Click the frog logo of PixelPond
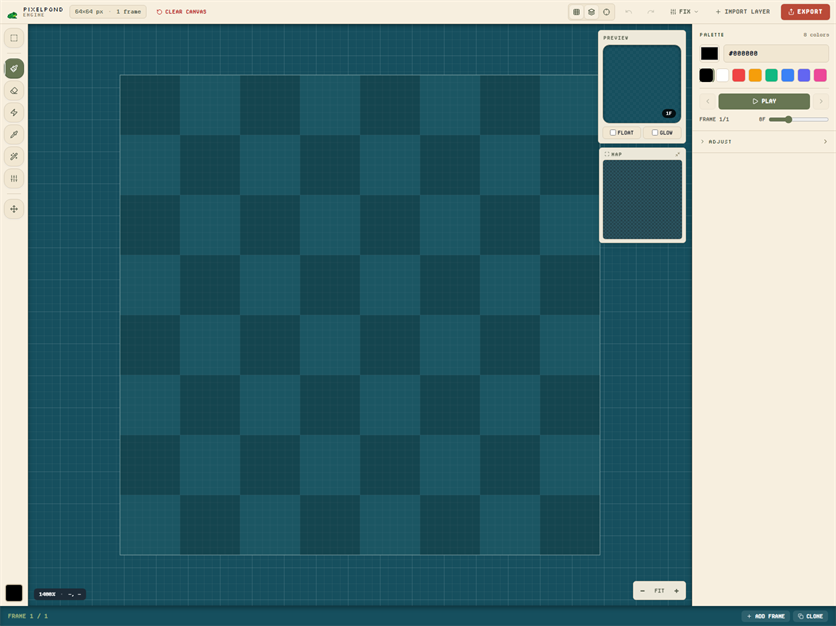 click(x=12, y=14)
